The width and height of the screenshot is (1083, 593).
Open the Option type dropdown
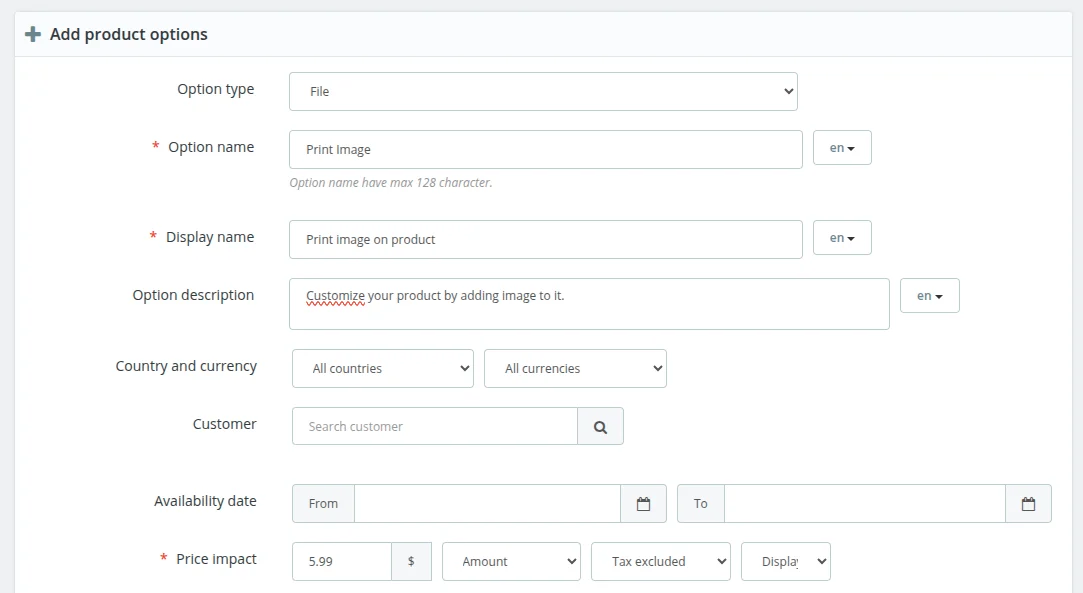coord(542,91)
